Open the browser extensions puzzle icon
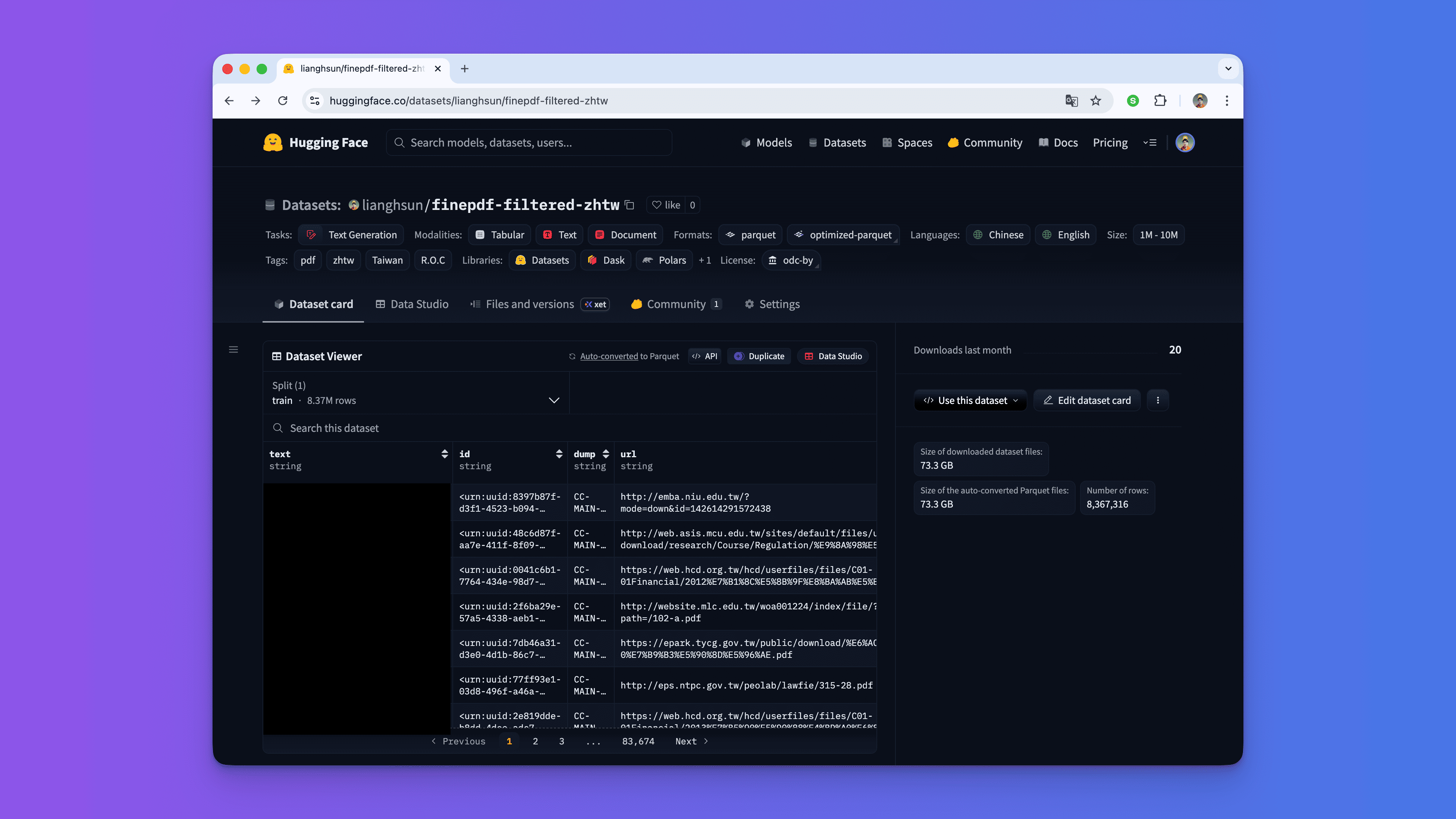The width and height of the screenshot is (1456, 819). pos(1160,101)
